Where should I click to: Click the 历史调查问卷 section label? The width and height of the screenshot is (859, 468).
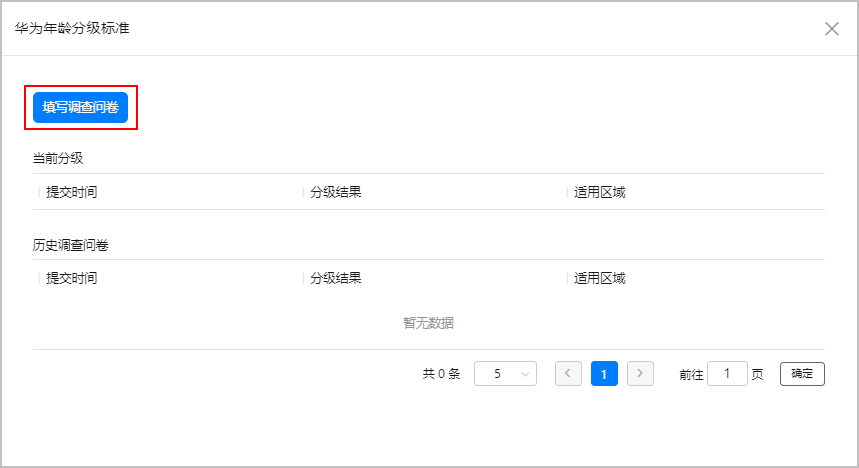pyautogui.click(x=71, y=245)
